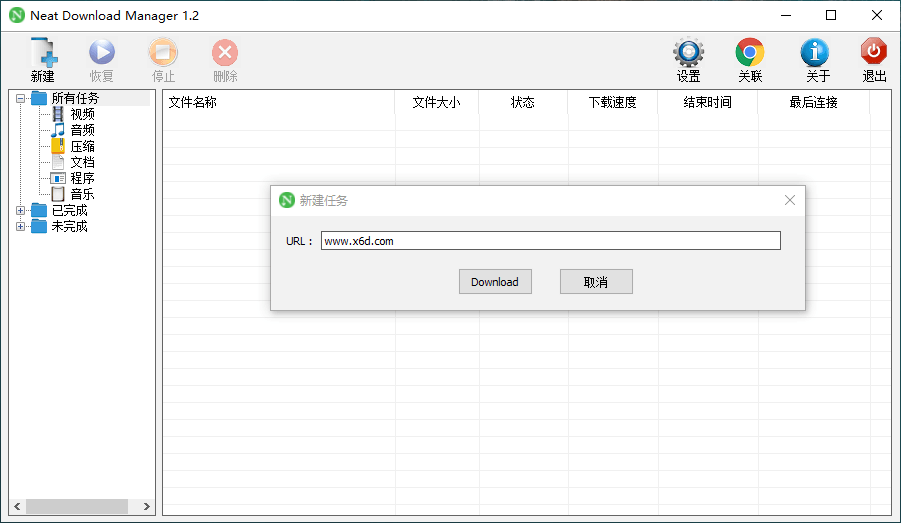The image size is (901, 523).
Task: Close the 新建任务 dialog
Action: (790, 200)
